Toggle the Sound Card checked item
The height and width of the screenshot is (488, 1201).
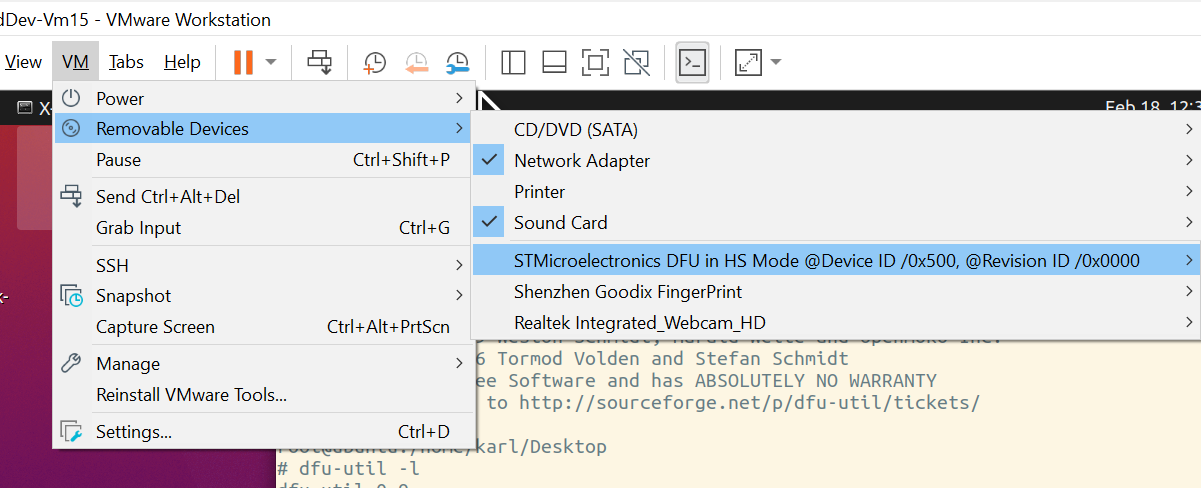[x=836, y=223]
